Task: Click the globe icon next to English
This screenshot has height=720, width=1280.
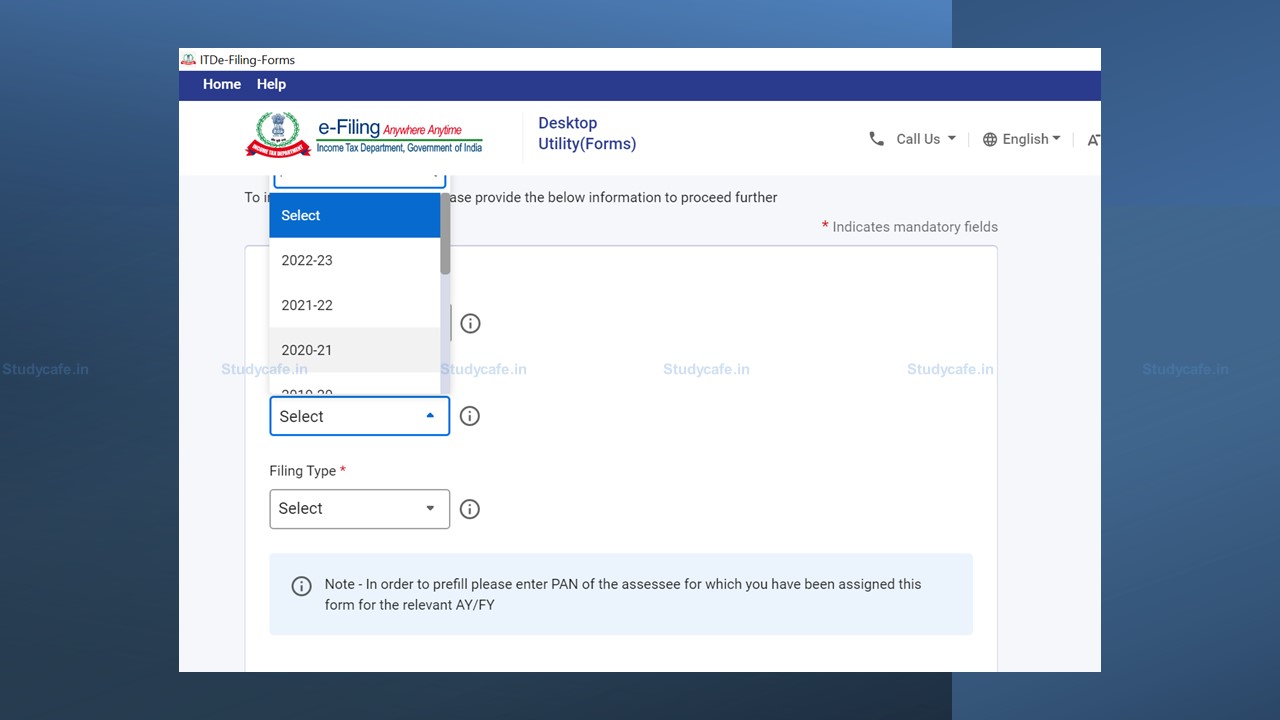Action: [990, 140]
